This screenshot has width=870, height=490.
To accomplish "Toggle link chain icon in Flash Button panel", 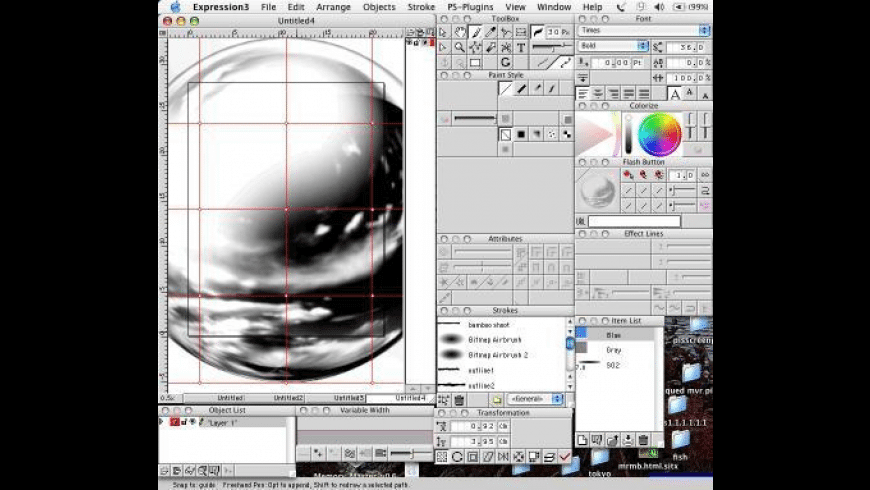I will click(x=705, y=175).
